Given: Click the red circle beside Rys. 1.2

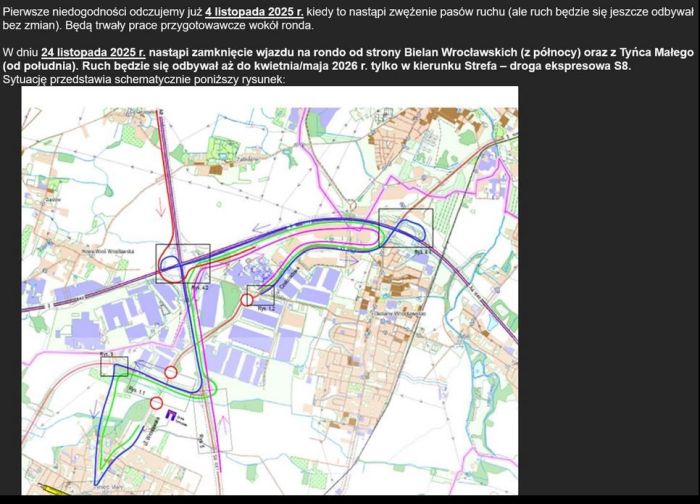Looking at the screenshot, I should click(x=248, y=300).
